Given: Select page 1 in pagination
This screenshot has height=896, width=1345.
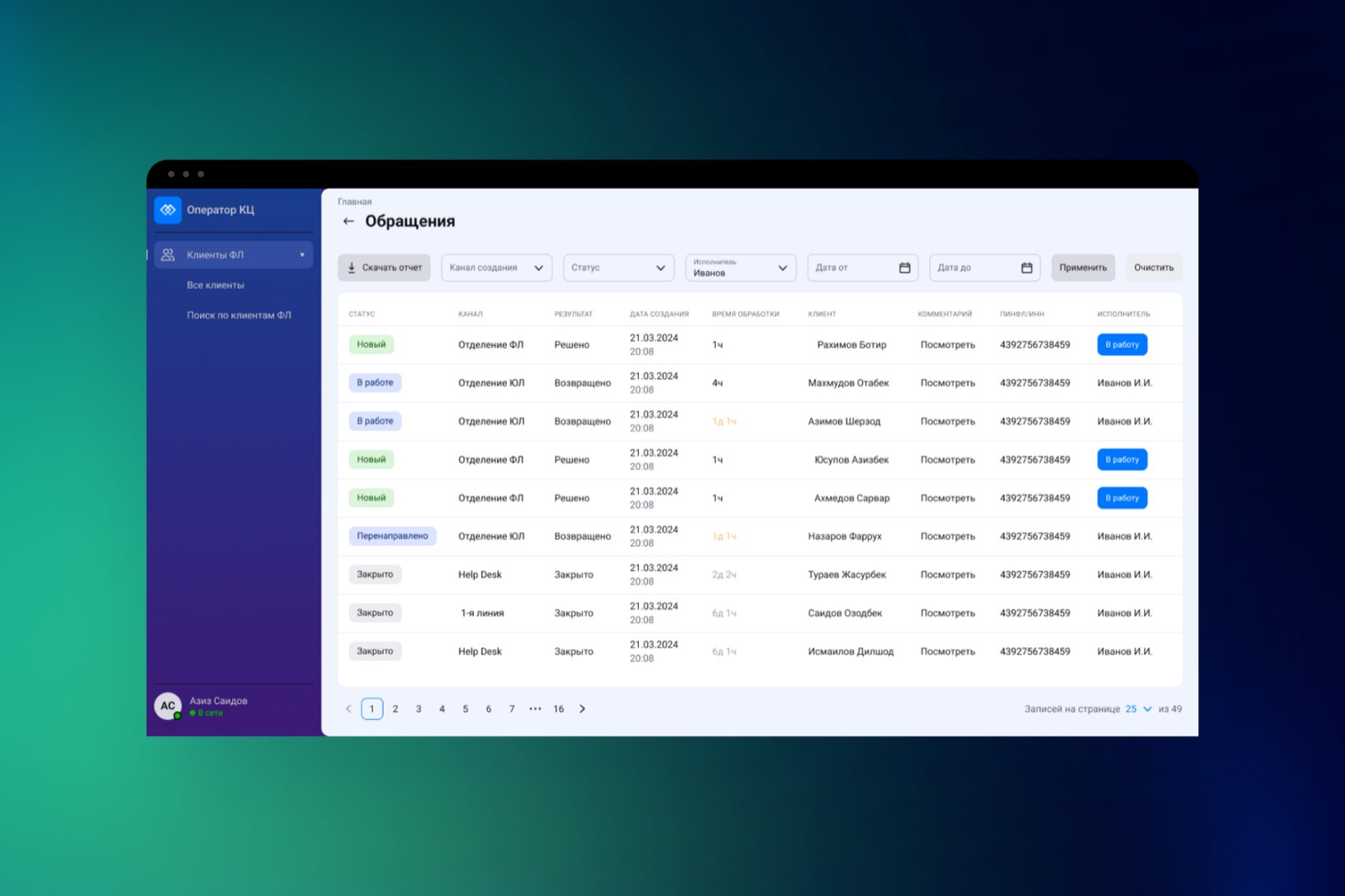Looking at the screenshot, I should click(x=372, y=709).
